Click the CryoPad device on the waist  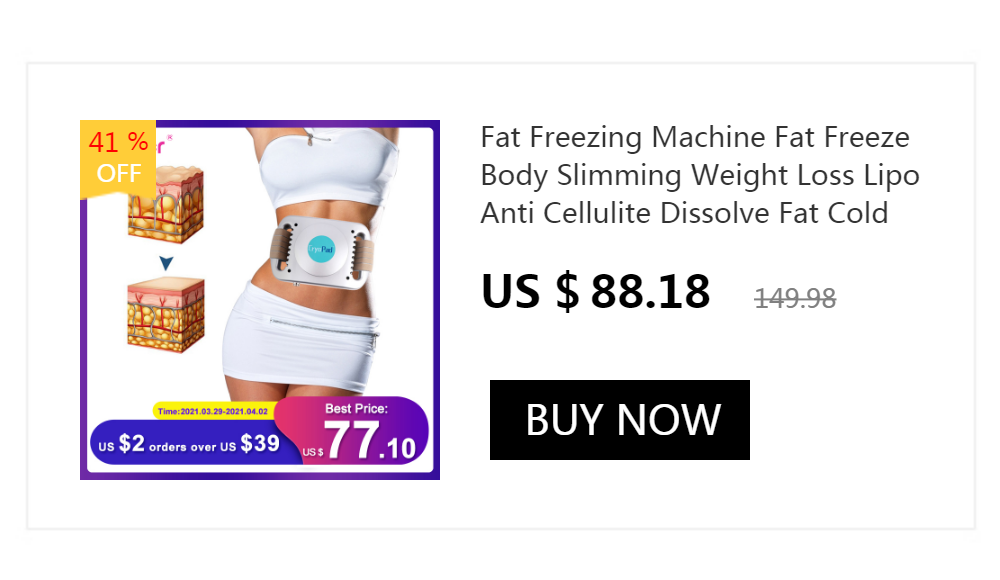[321, 251]
